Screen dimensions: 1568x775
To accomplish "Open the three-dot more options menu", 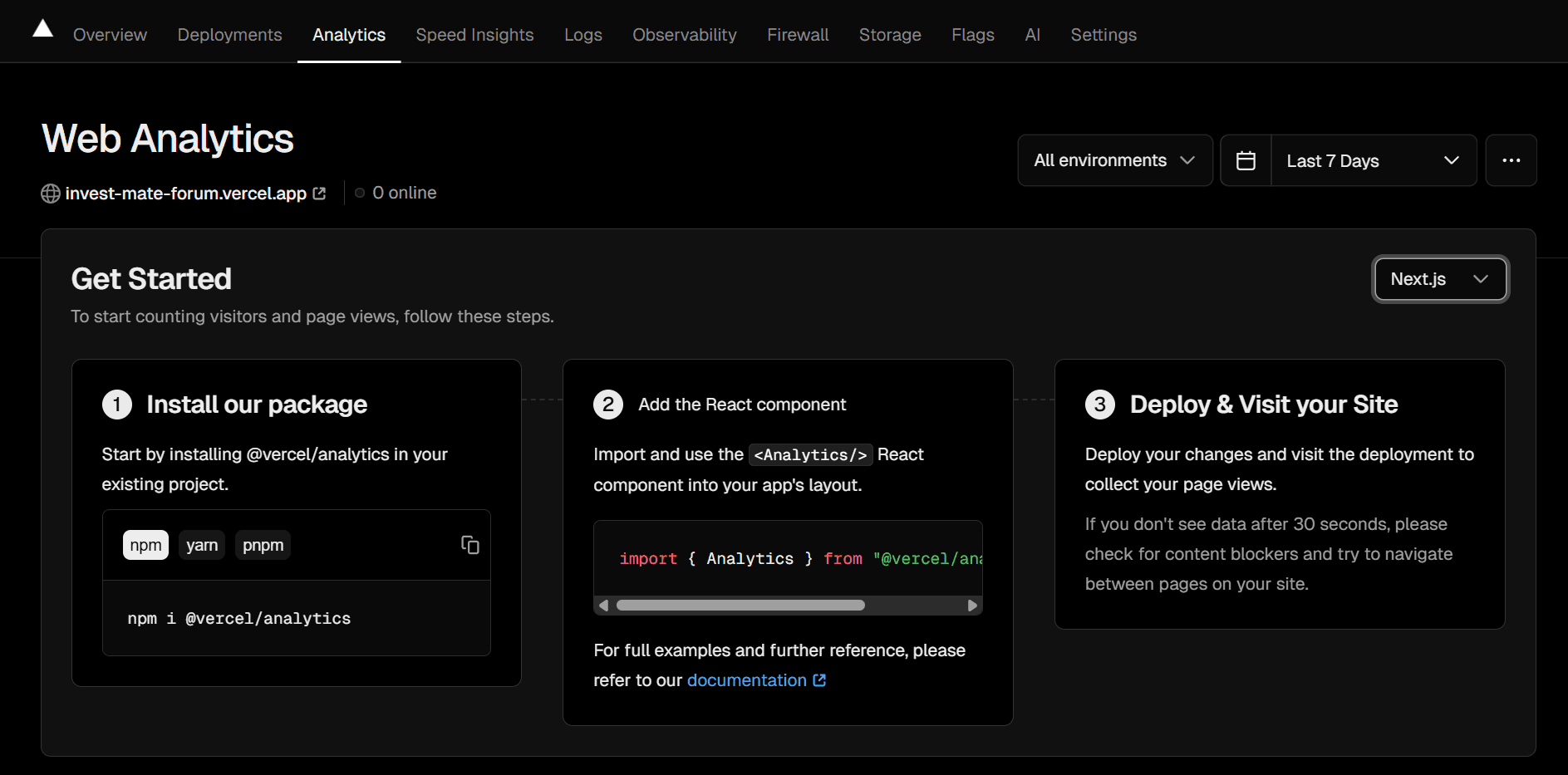I will click(1511, 160).
